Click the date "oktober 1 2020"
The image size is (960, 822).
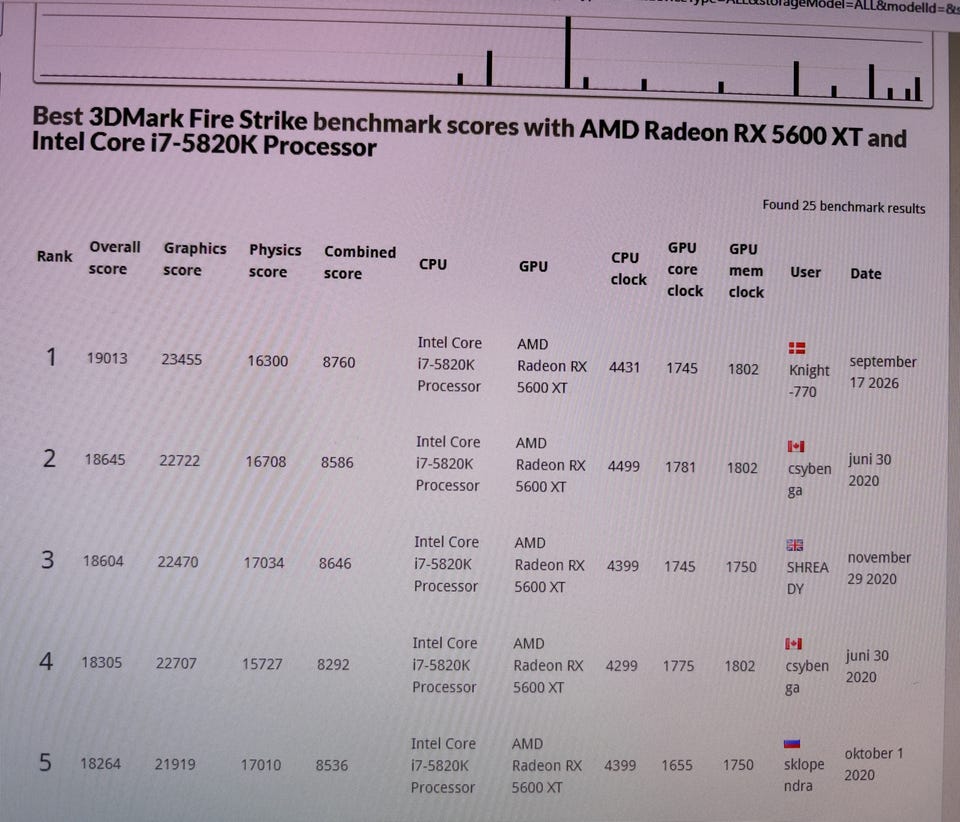[x=874, y=764]
